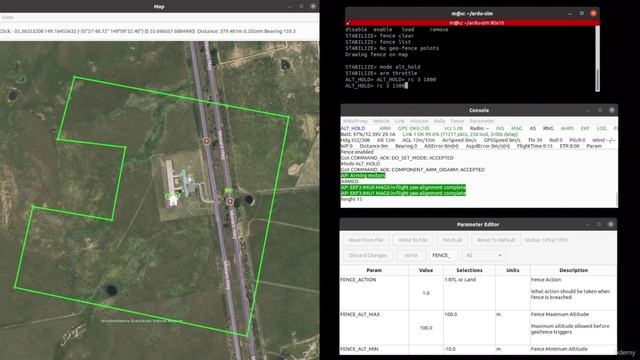Image resolution: width=640 pixels, height=360 pixels.
Task: Open the View menu in Map window
Action: pos(7,18)
